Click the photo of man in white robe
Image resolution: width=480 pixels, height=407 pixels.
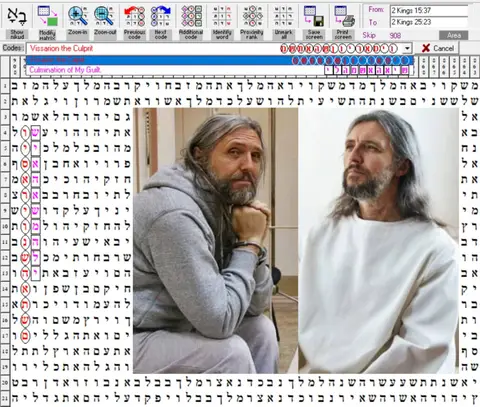coord(379,240)
